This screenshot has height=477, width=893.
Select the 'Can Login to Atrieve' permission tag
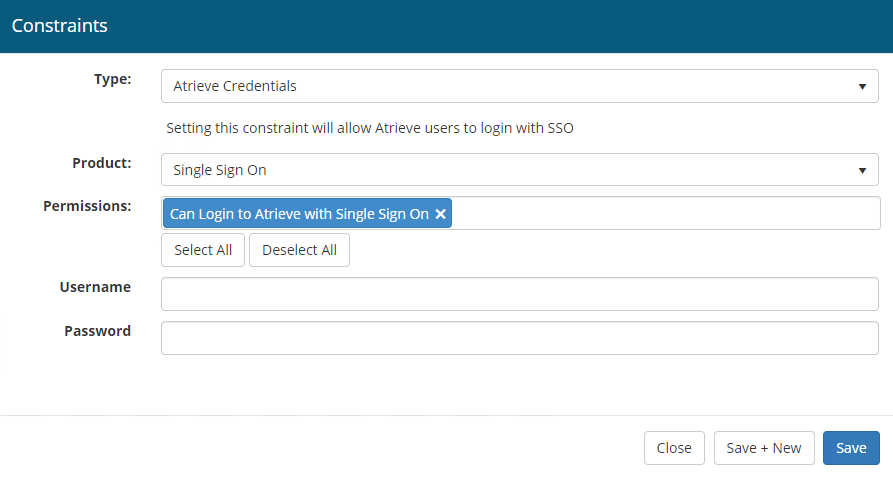tap(299, 214)
